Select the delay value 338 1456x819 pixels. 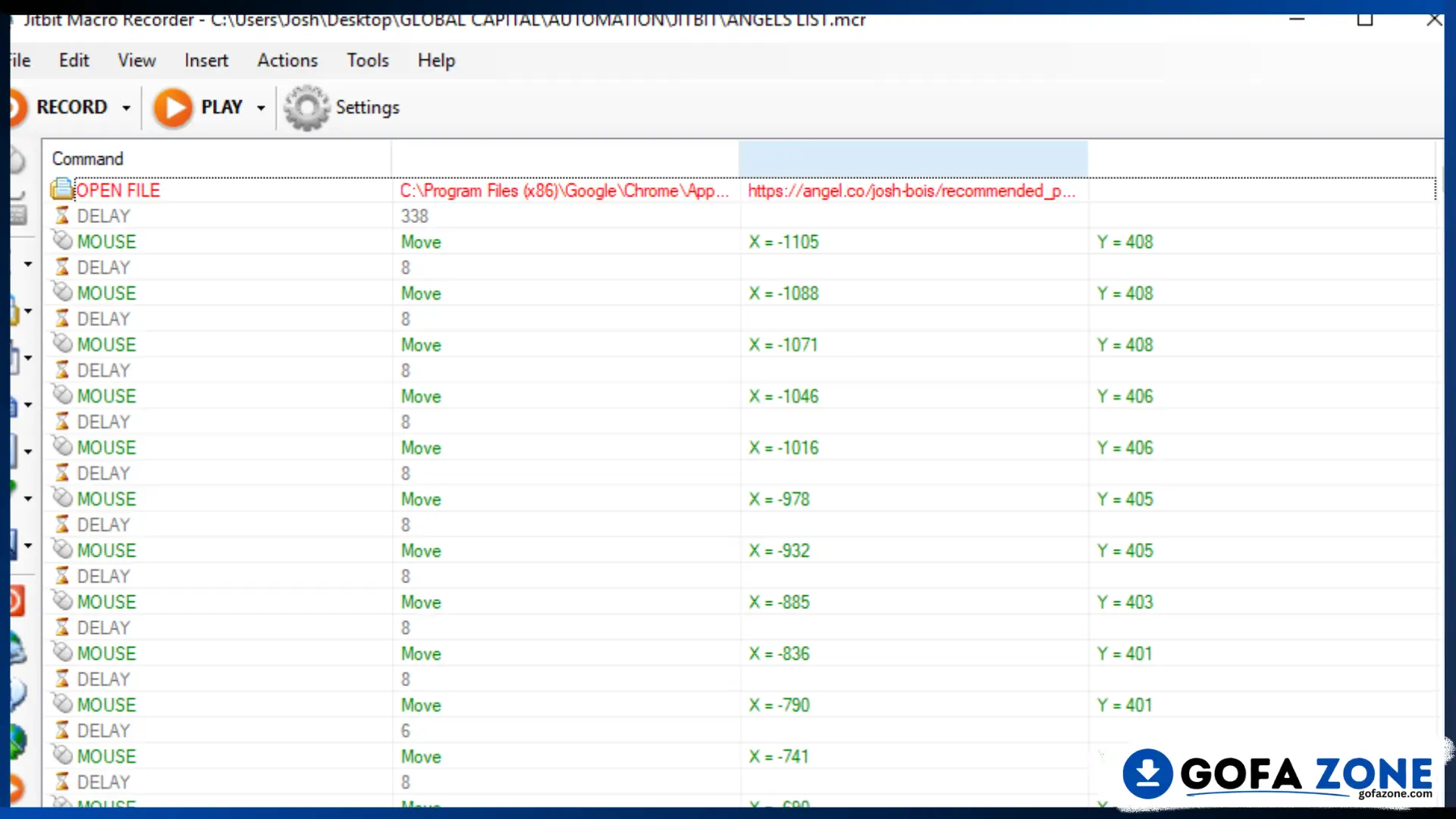415,216
